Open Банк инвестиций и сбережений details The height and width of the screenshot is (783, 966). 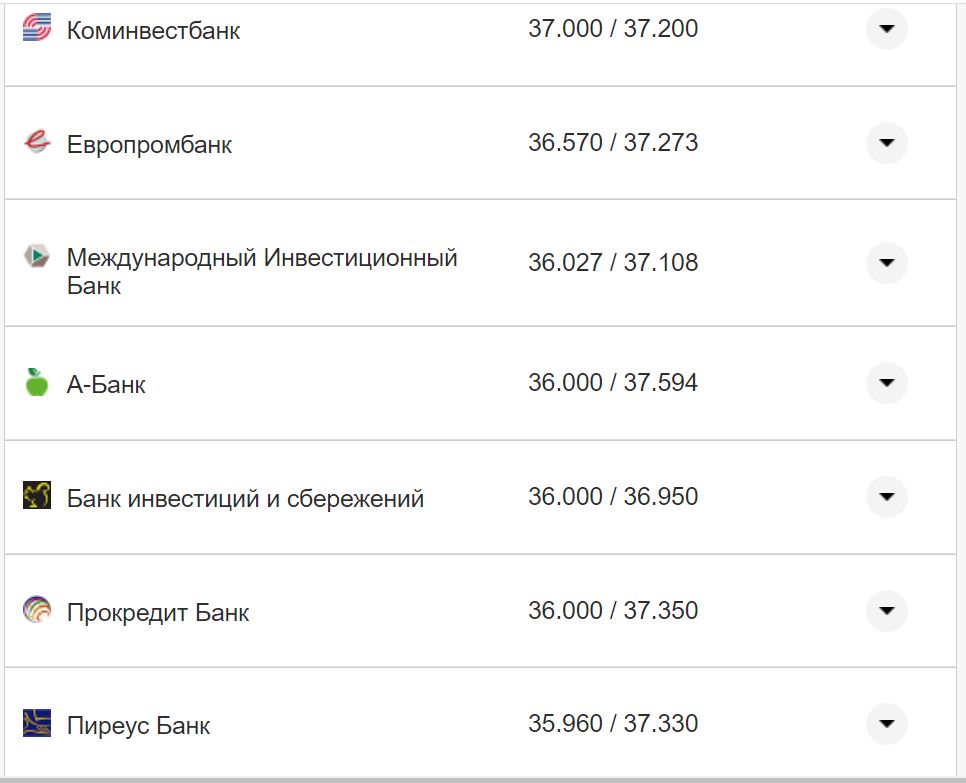click(x=886, y=496)
